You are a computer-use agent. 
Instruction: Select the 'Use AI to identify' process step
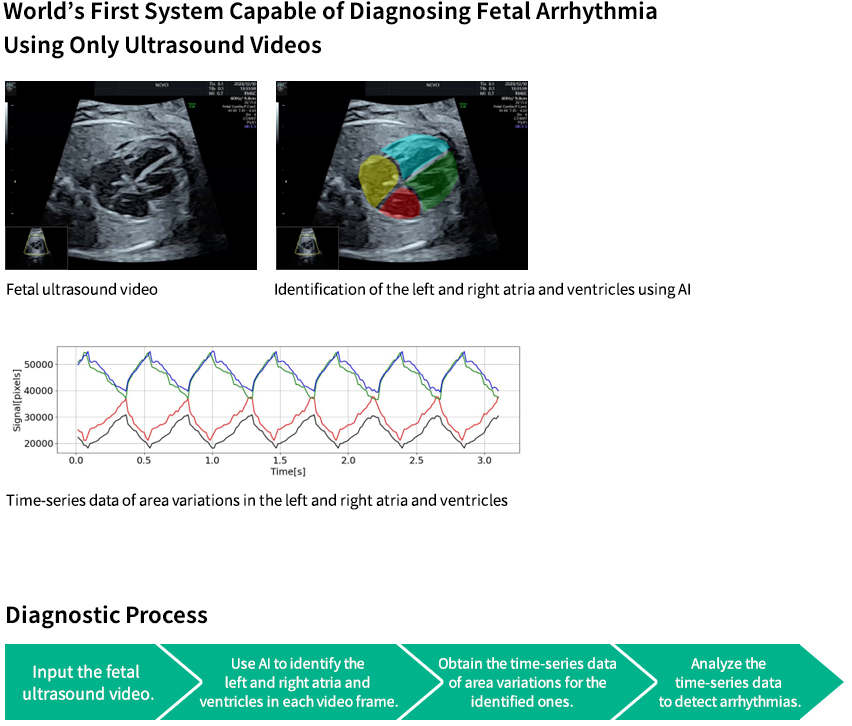coord(300,681)
